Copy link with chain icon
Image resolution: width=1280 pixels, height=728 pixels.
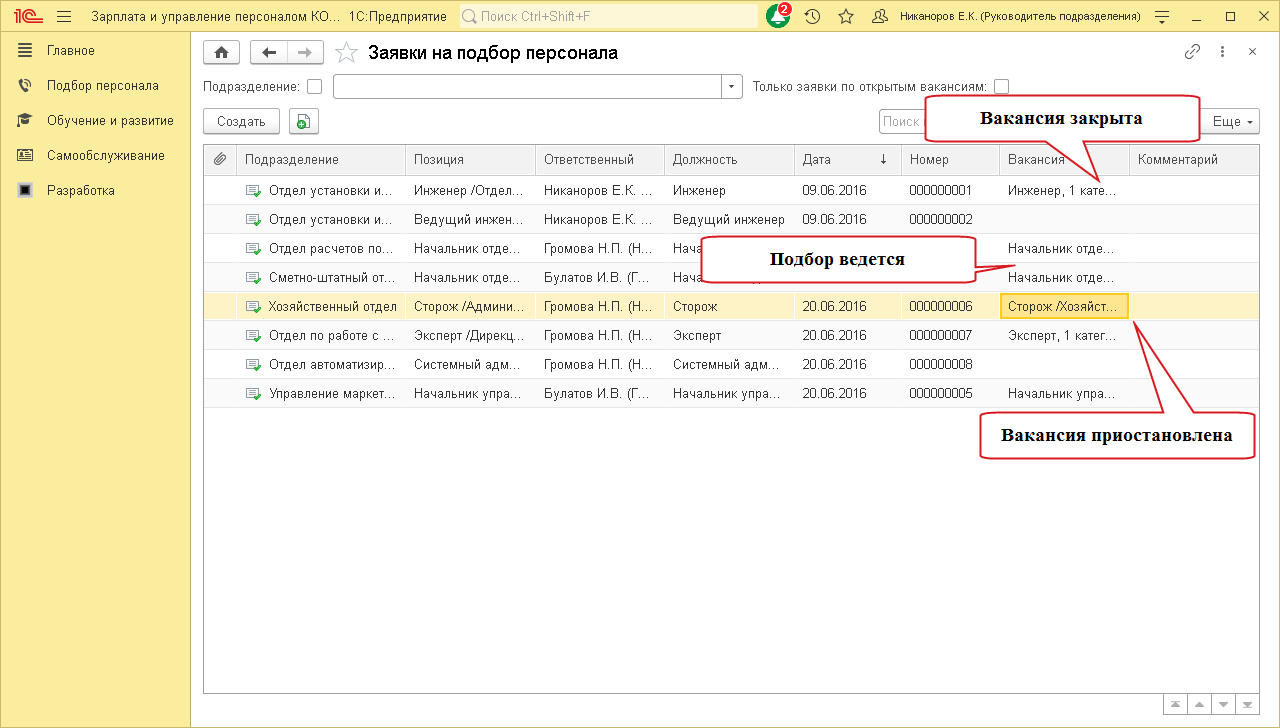pyautogui.click(x=1191, y=52)
